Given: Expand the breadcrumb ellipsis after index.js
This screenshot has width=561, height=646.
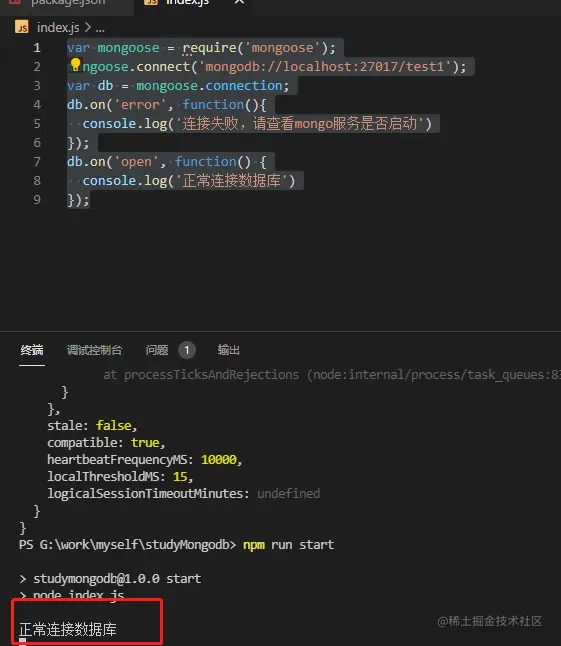Looking at the screenshot, I should coord(100,28).
